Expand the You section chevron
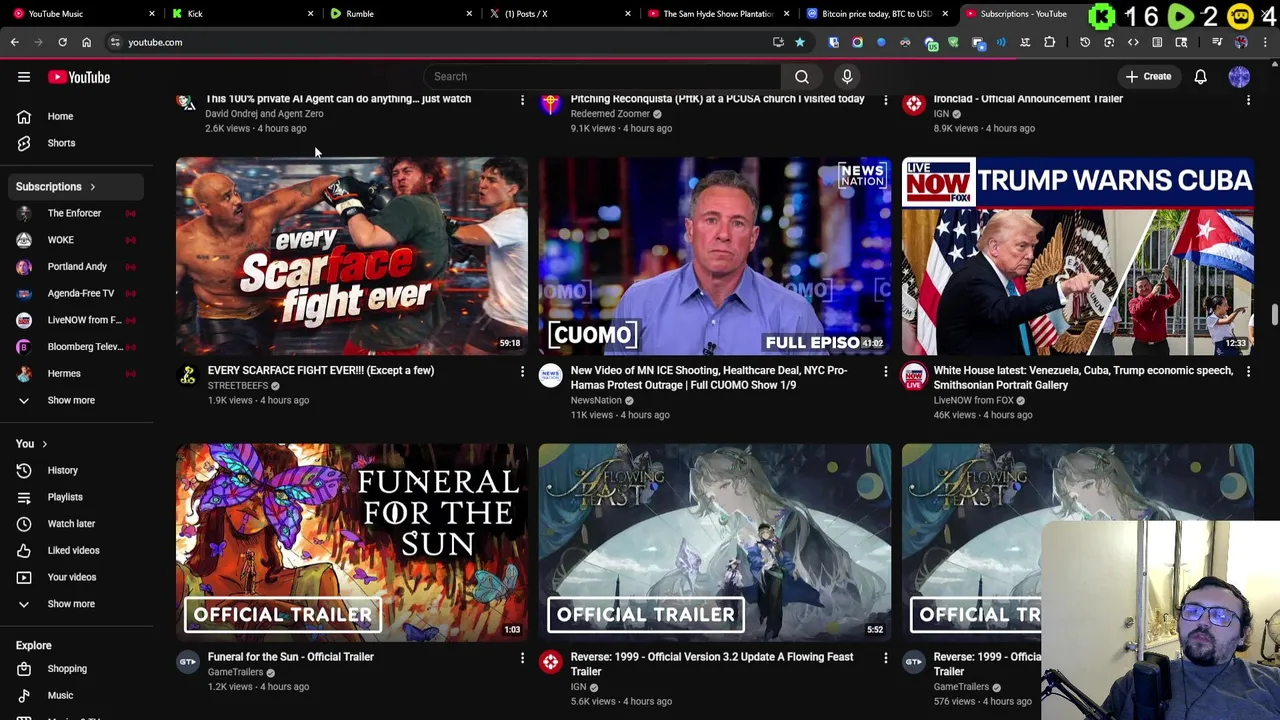Viewport: 1280px width, 720px height. coord(44,444)
